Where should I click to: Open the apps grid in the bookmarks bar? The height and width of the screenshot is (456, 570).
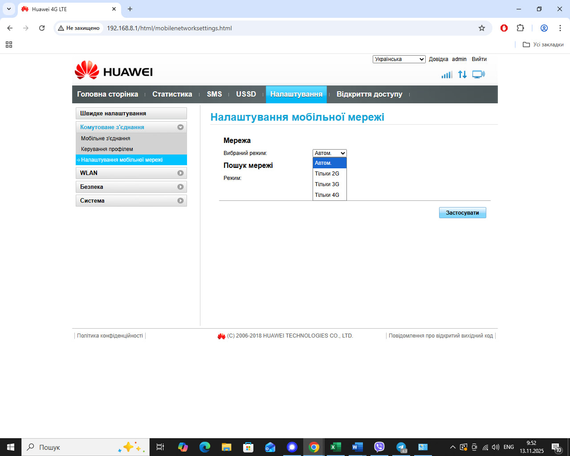[x=9, y=44]
